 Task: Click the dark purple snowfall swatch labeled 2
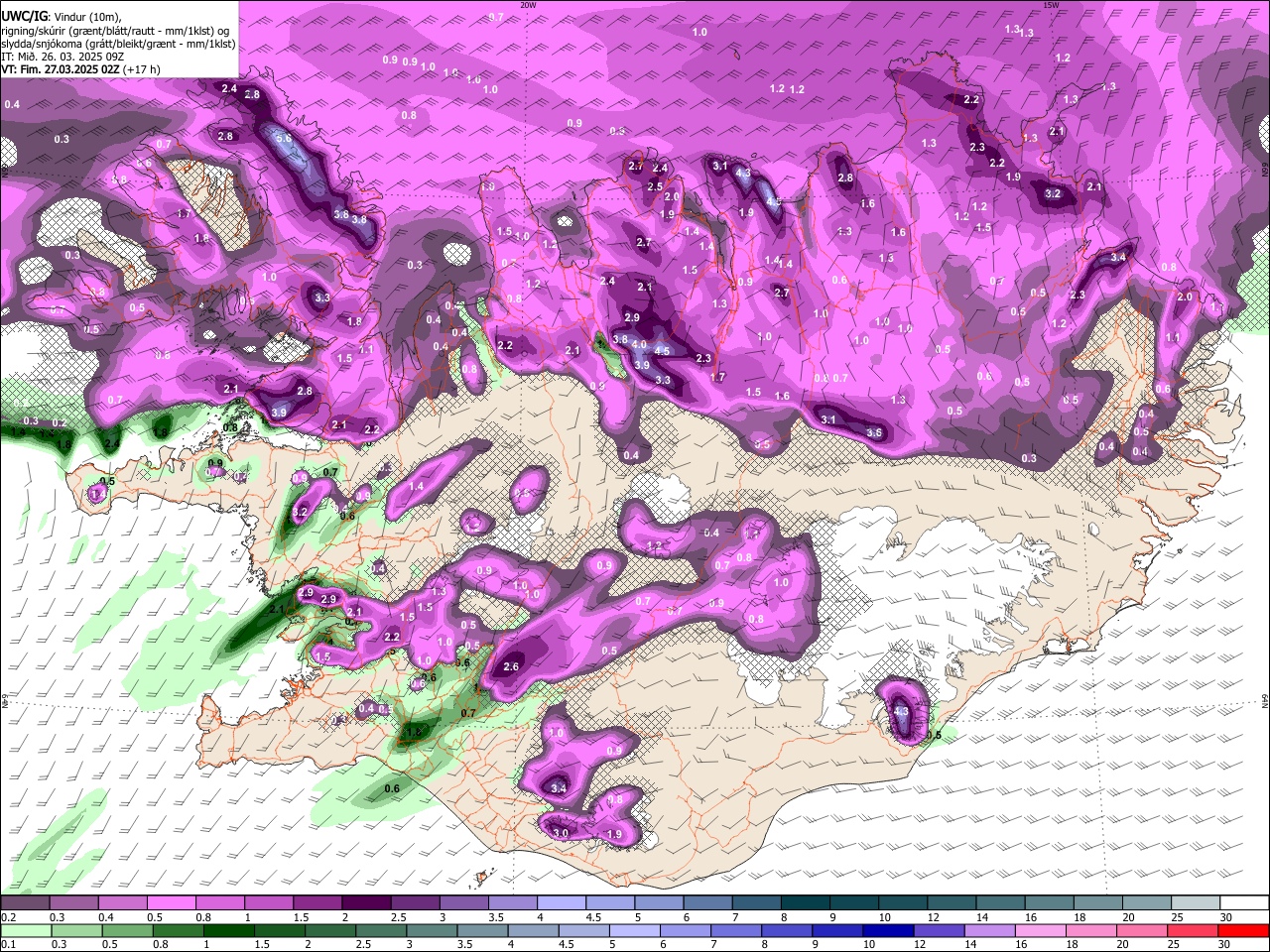(365, 903)
